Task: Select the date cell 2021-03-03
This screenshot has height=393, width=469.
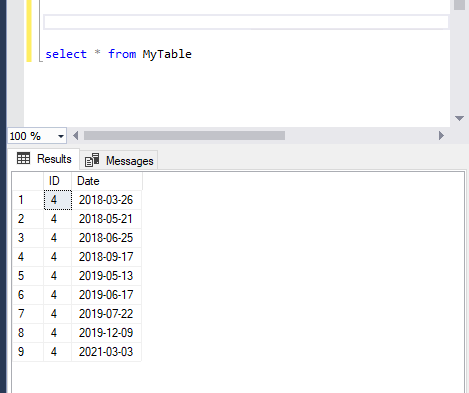Action: pos(106,352)
